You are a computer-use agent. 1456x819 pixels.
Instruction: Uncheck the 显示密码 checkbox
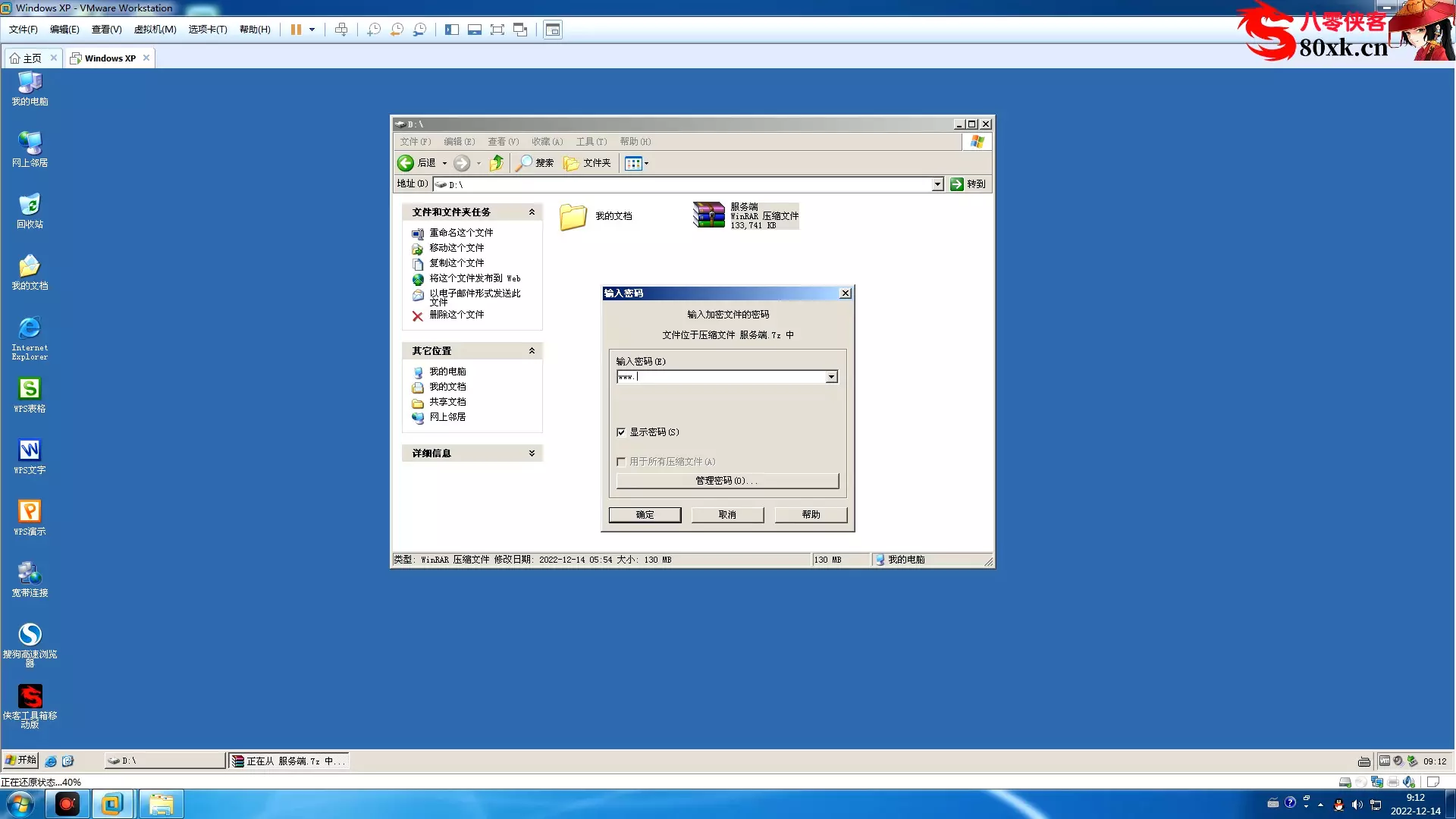coord(621,432)
